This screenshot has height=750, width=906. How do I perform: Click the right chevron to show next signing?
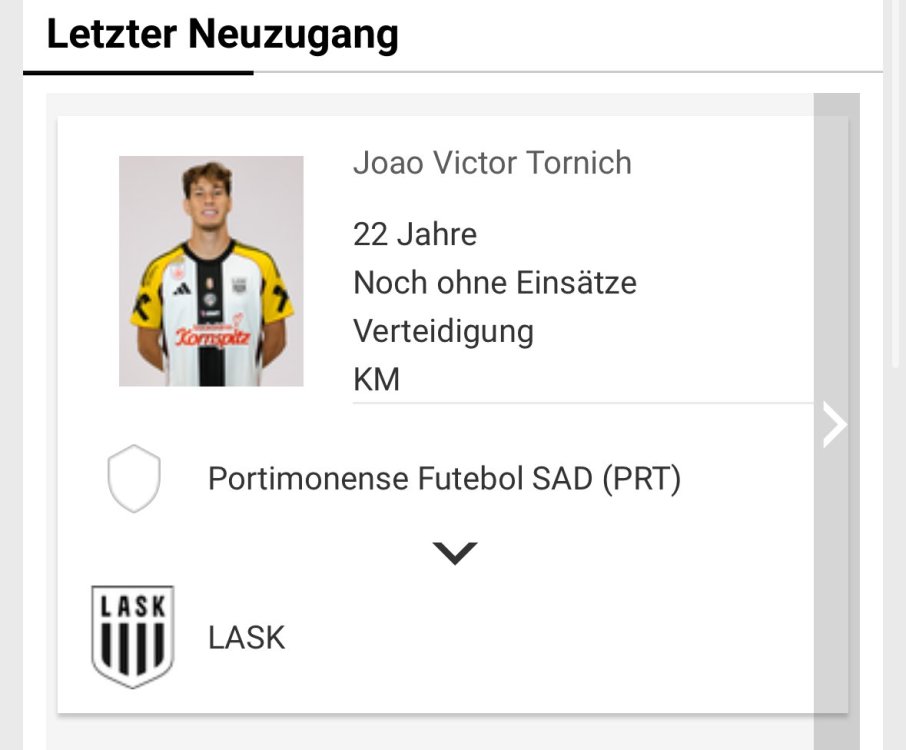tap(834, 425)
